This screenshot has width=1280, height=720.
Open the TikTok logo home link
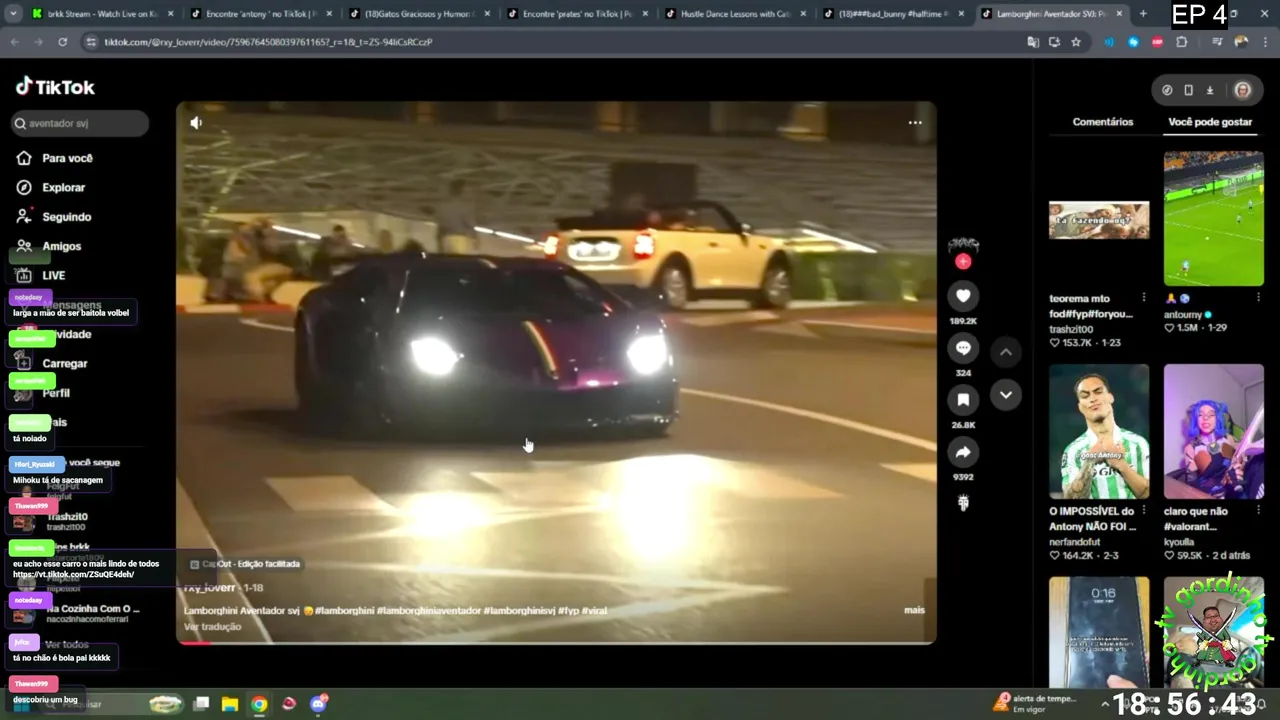[55, 87]
